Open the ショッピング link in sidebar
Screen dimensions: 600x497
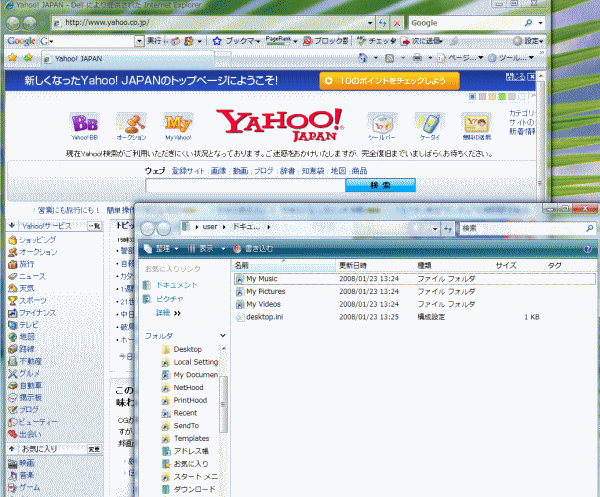point(38,240)
